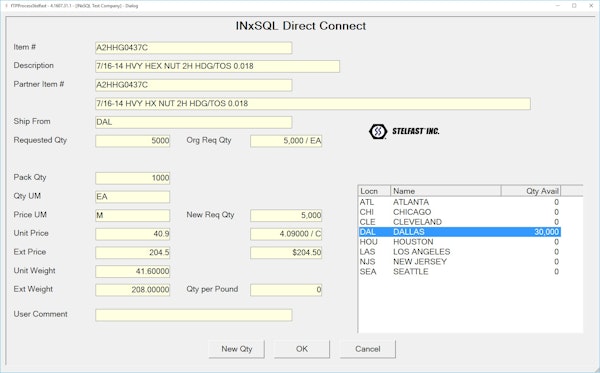Maximize the dialog window
Image resolution: width=600 pixels, height=373 pixels.
pos(574,6)
